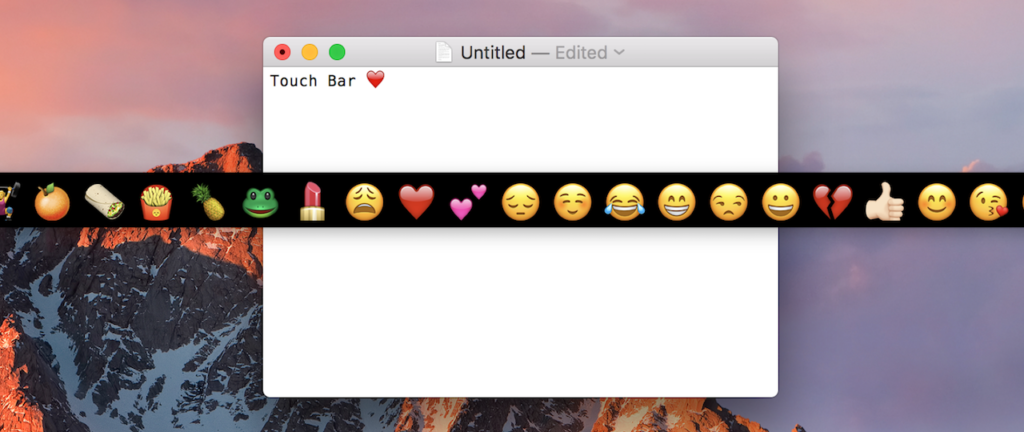Select the face blowing a kiss emoji
This screenshot has width=1024, height=432.
point(988,202)
